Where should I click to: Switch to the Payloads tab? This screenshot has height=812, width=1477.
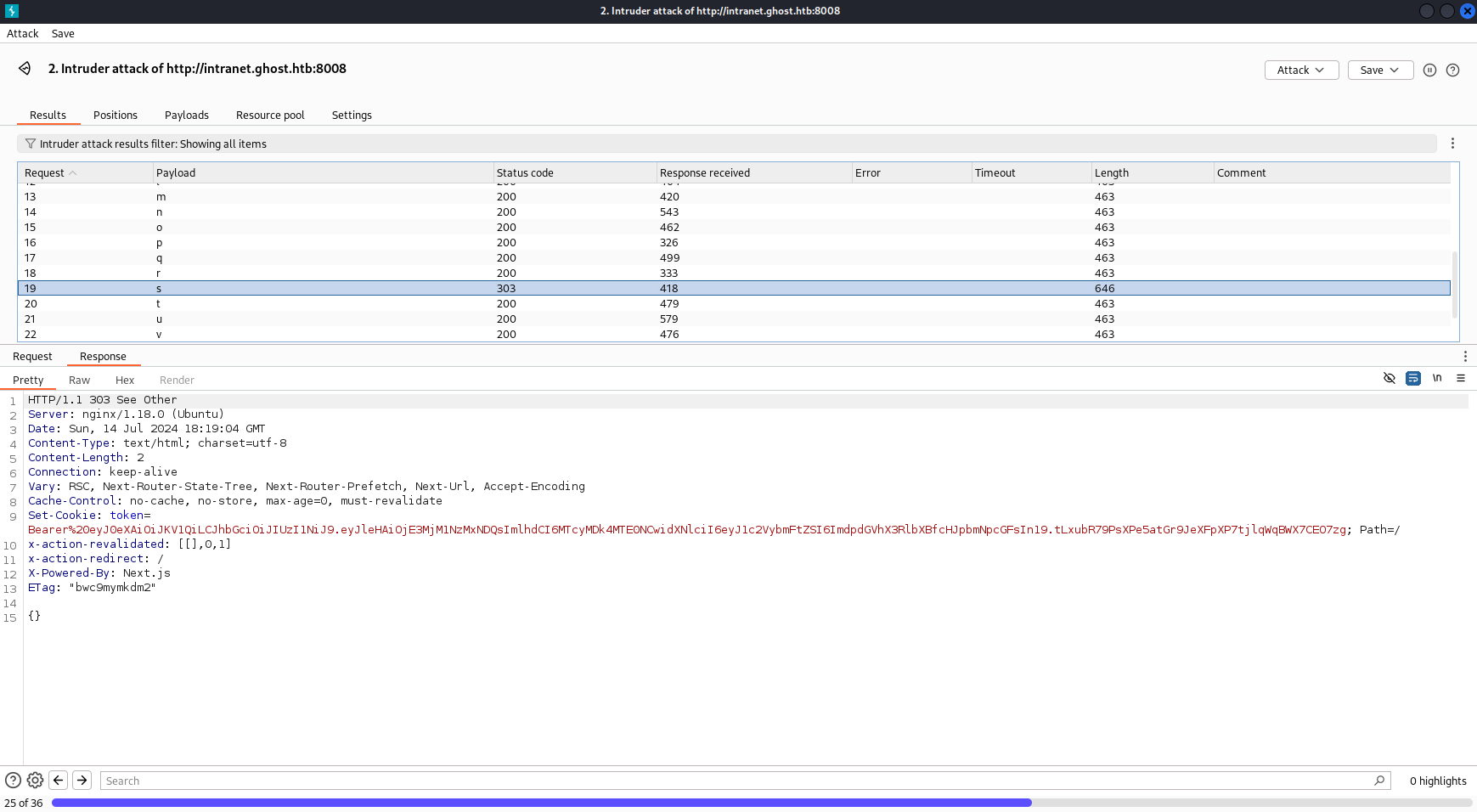187,116
